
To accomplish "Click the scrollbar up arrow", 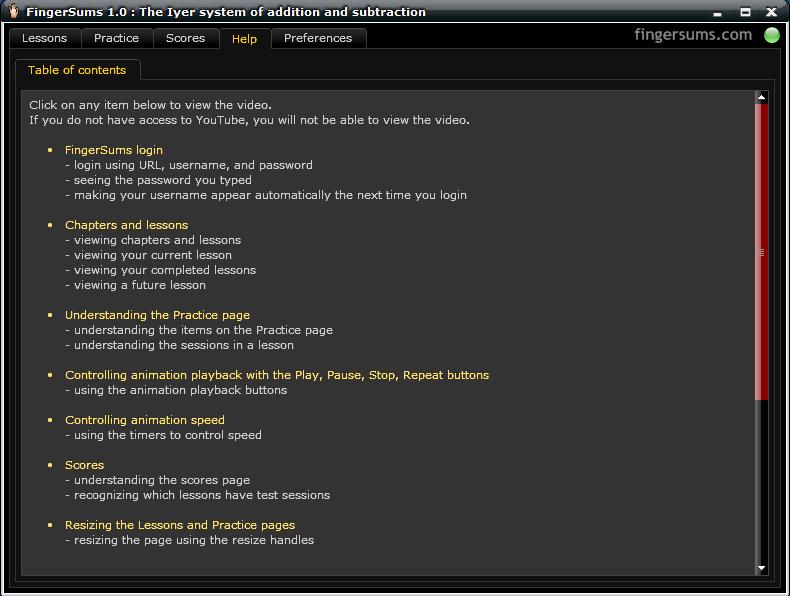I will pos(761,98).
